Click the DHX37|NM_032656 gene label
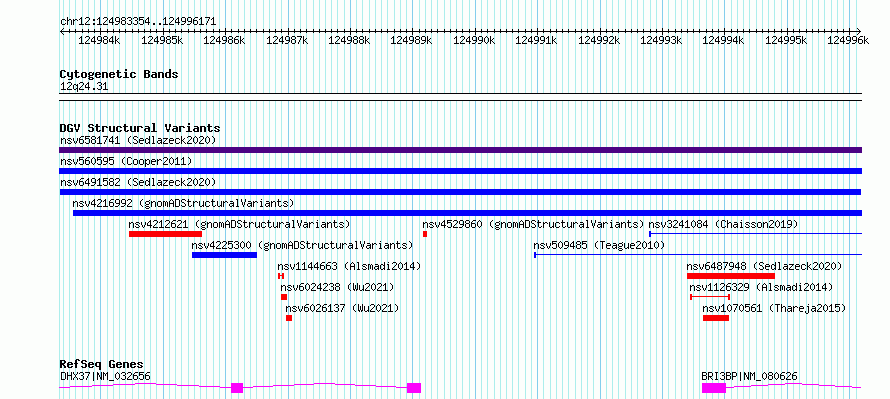890x399 pixels. click(105, 376)
